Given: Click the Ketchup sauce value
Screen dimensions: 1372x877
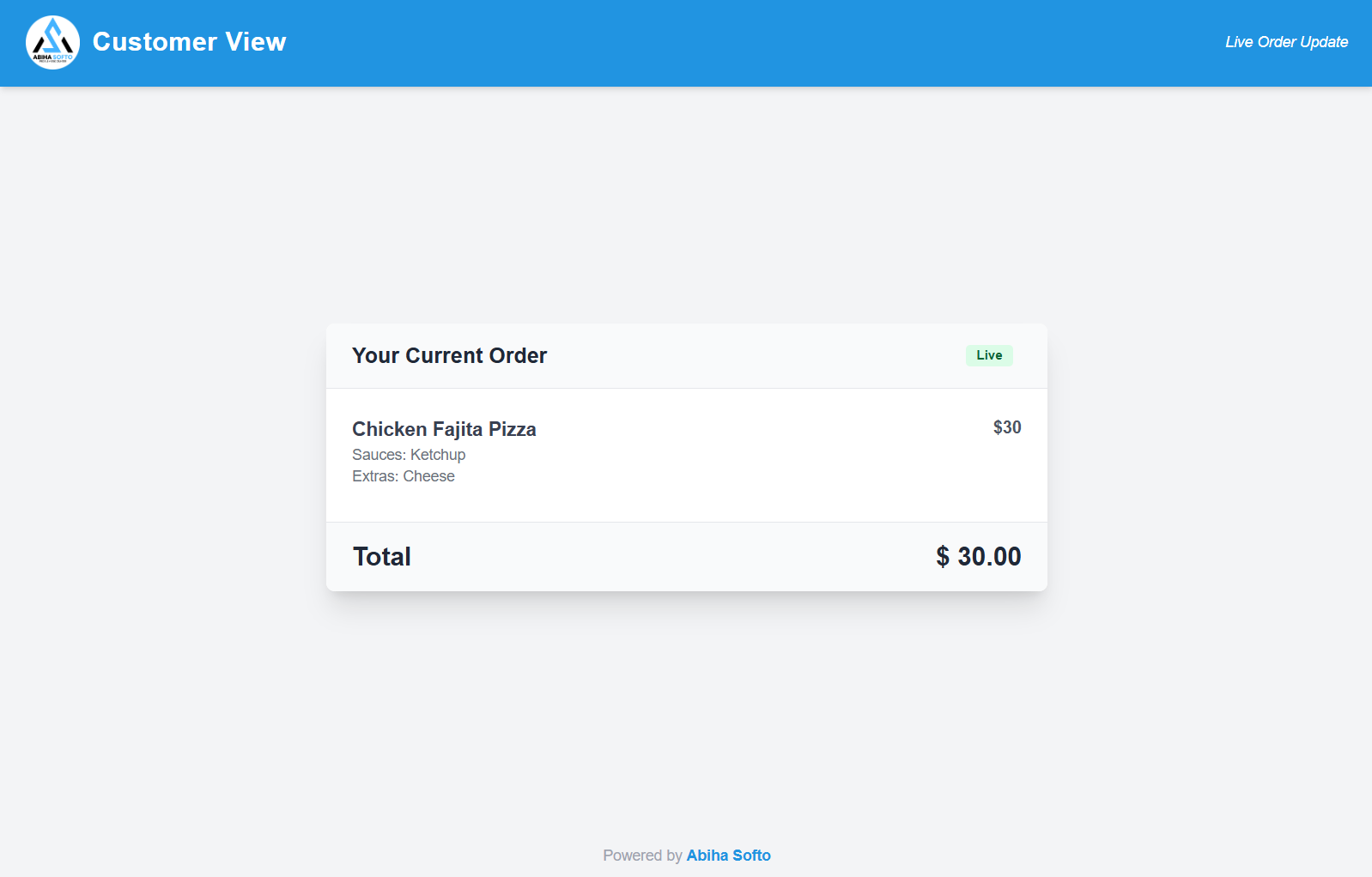Looking at the screenshot, I should 438,455.
